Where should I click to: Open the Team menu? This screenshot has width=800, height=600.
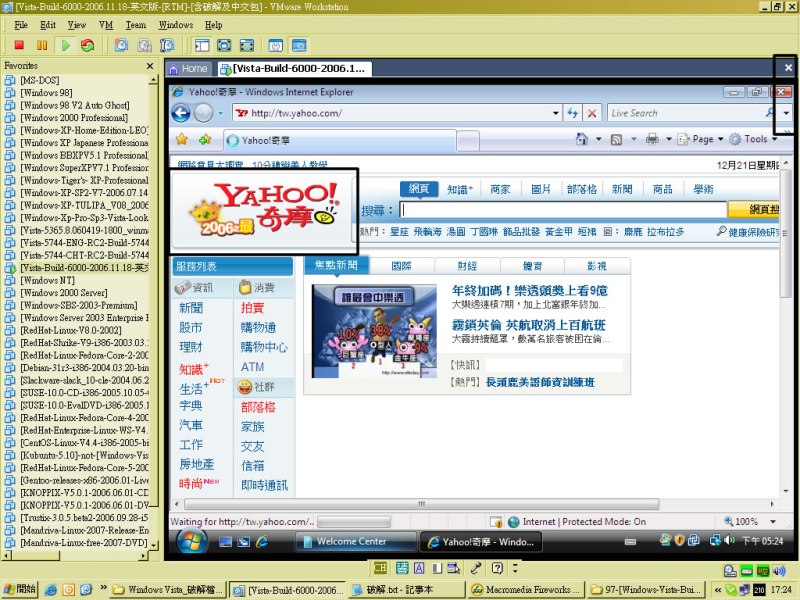[136, 25]
